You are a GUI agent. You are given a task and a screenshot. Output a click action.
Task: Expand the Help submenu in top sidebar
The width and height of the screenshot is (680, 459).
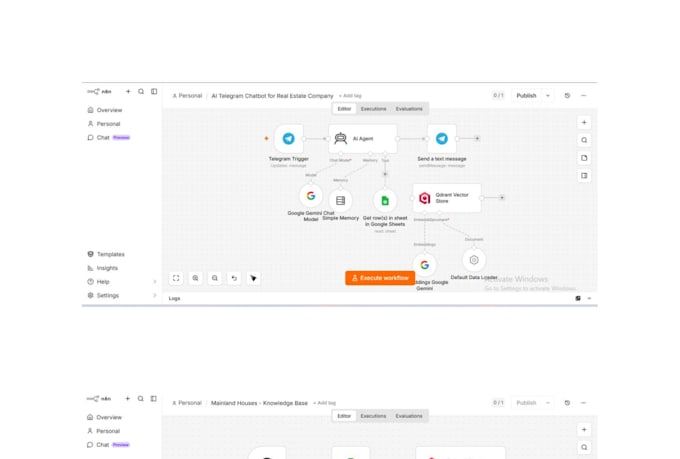tap(155, 282)
